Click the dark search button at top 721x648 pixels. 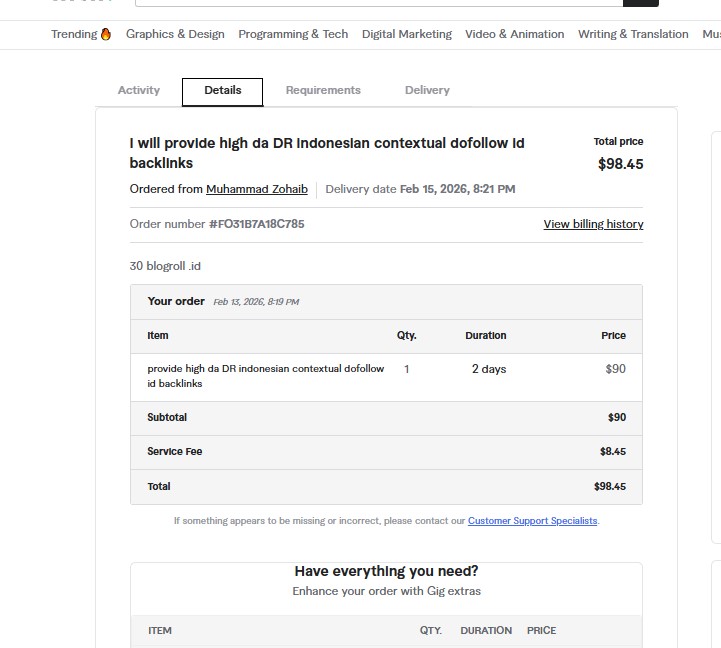tap(640, 3)
